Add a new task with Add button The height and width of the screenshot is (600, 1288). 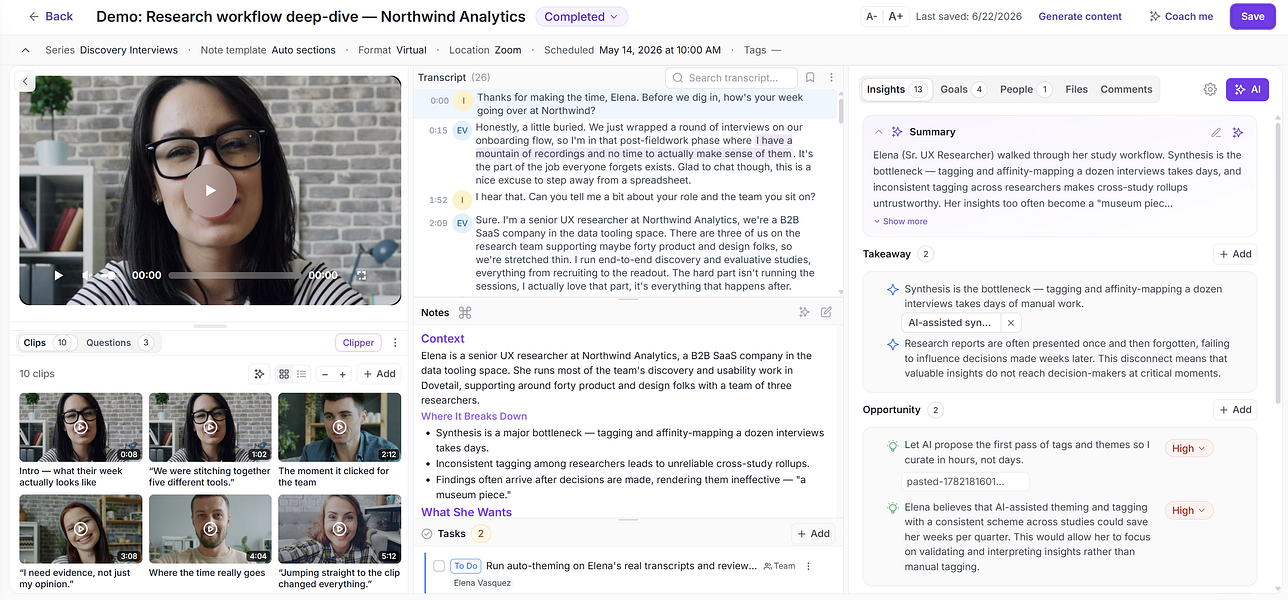click(x=813, y=534)
